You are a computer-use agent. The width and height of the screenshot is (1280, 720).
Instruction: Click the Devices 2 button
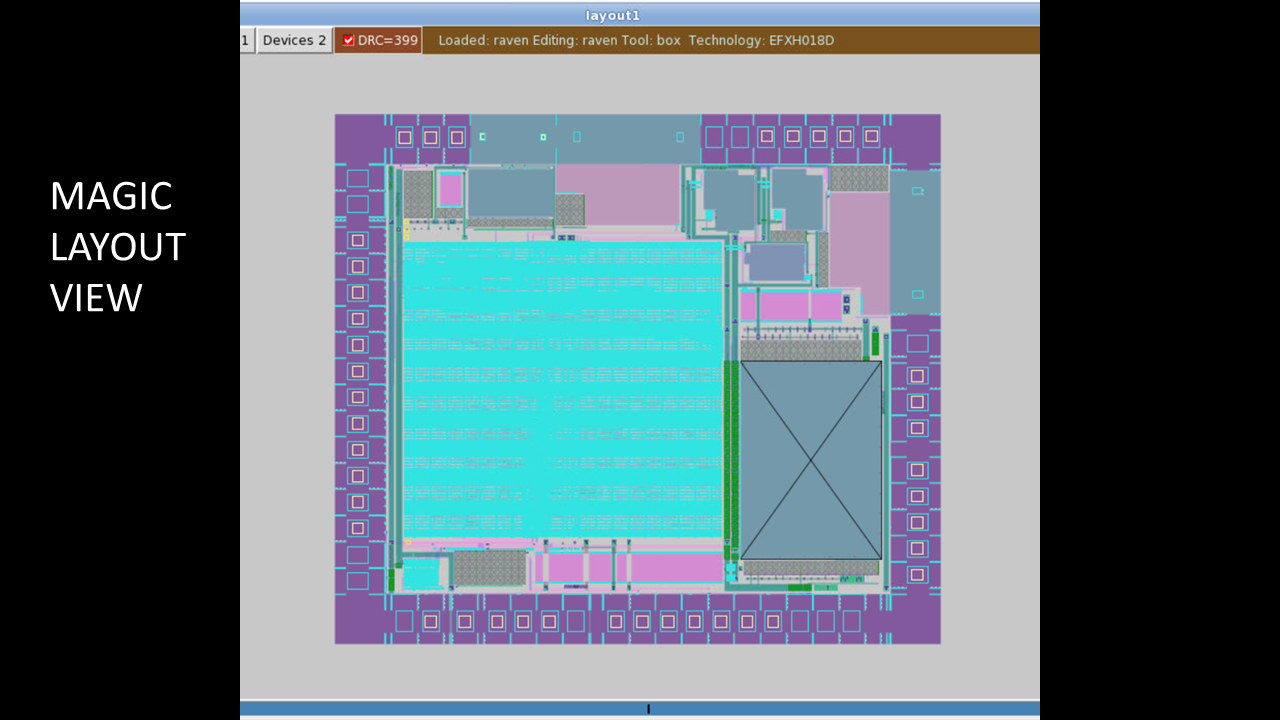pyautogui.click(x=293, y=40)
